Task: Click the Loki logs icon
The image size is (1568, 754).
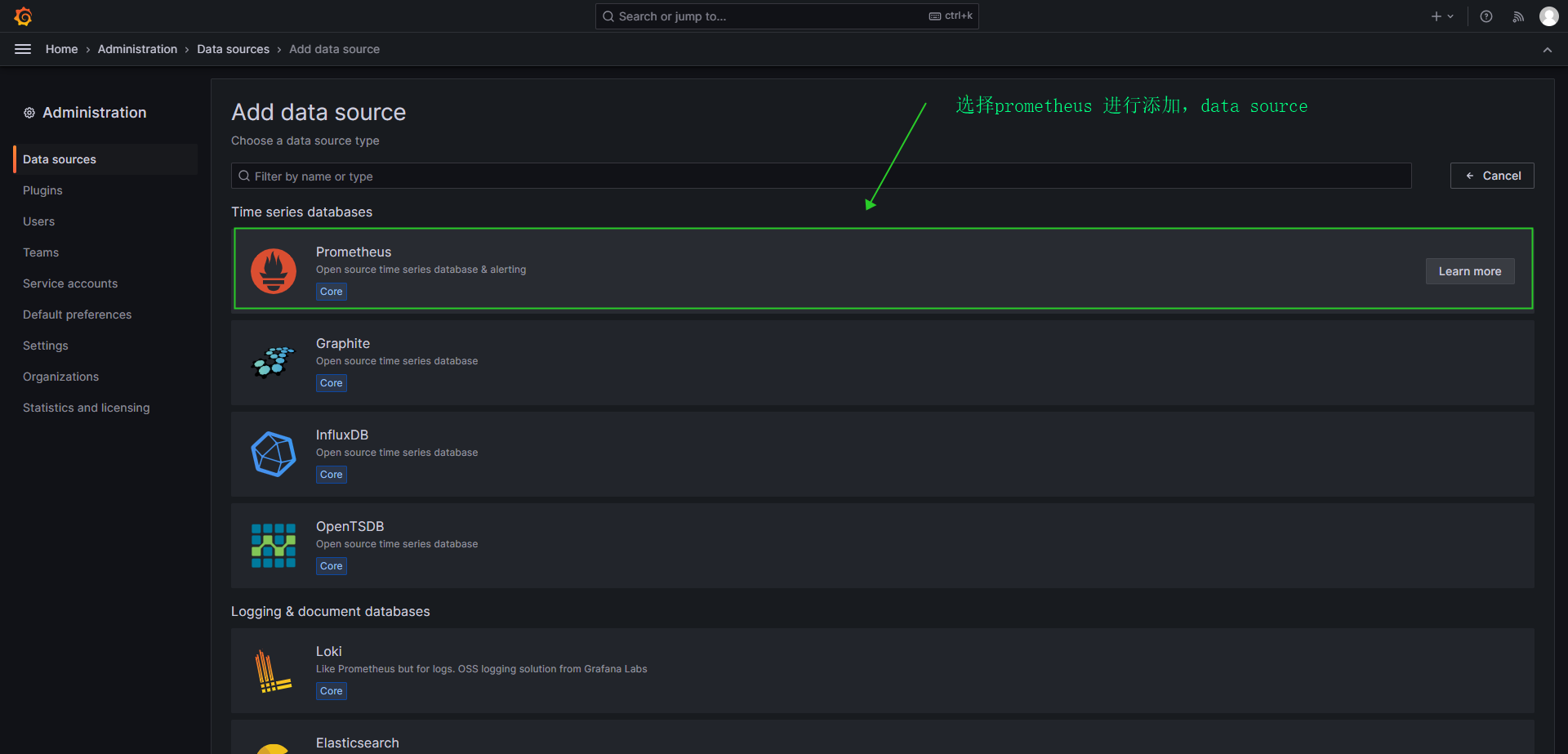Action: tap(274, 671)
